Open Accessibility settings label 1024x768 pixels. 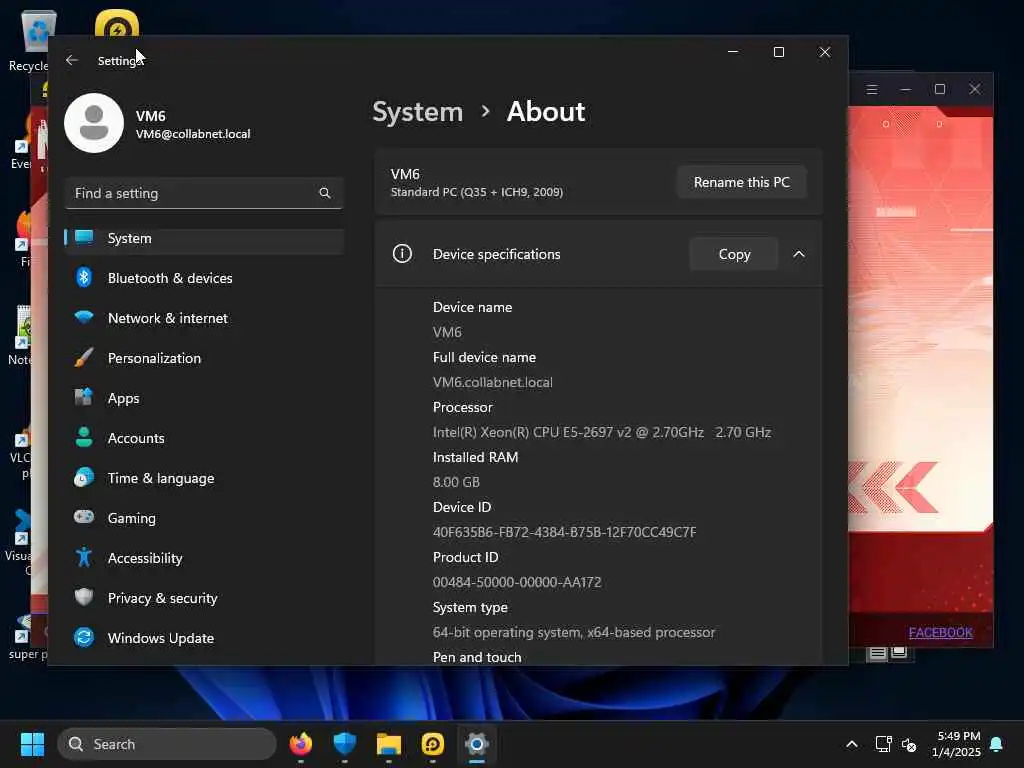[x=145, y=558]
